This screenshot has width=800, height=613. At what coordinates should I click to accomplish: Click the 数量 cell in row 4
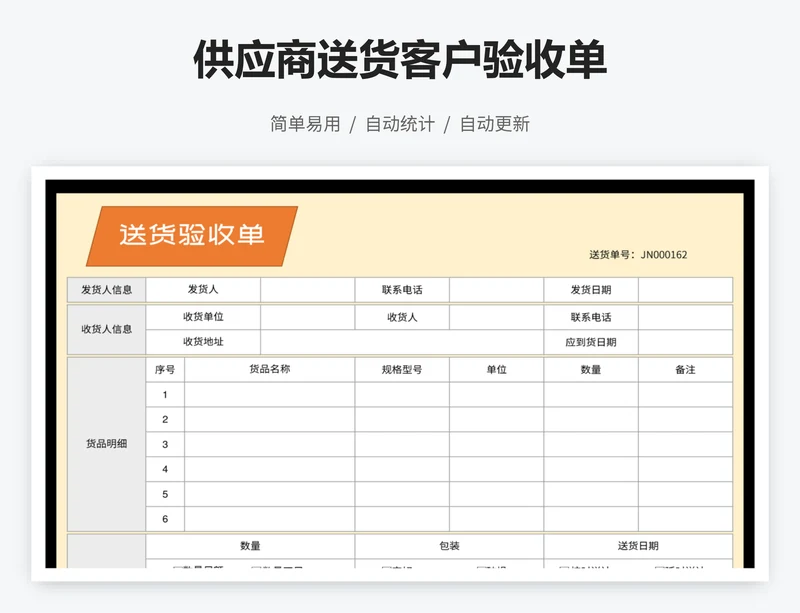coord(591,469)
